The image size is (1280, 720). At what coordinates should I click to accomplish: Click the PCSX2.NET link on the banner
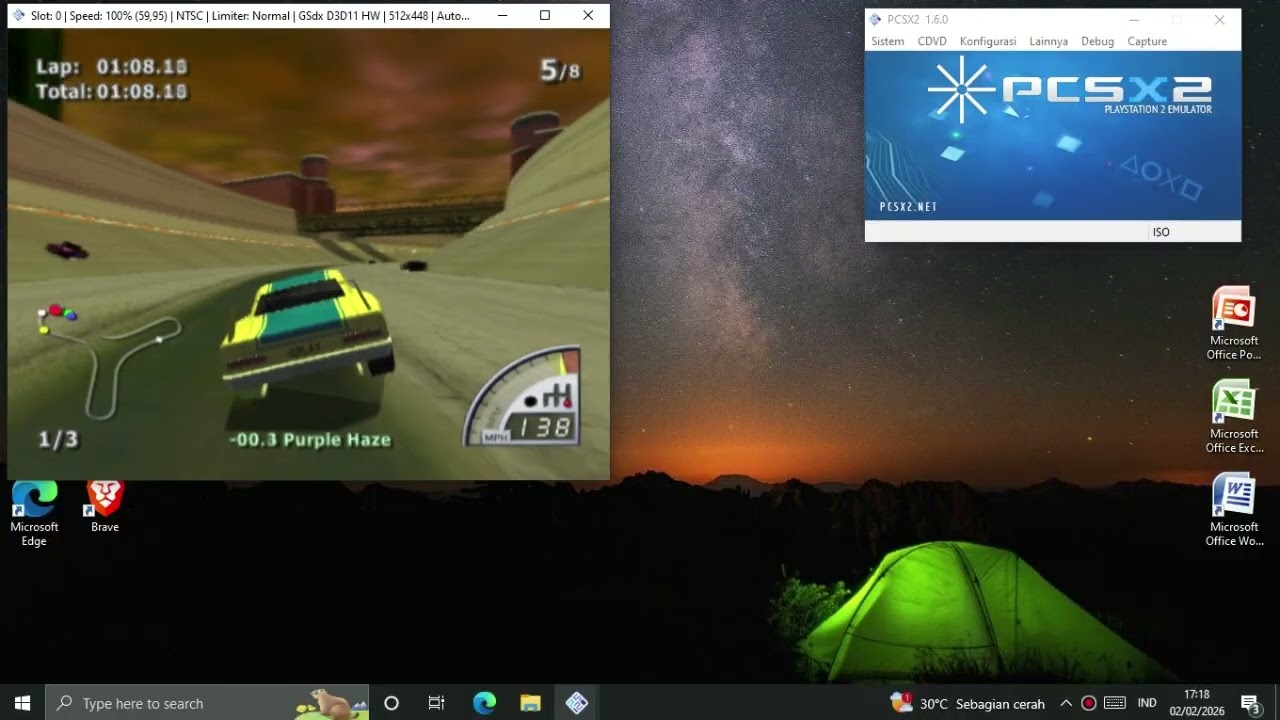(908, 207)
